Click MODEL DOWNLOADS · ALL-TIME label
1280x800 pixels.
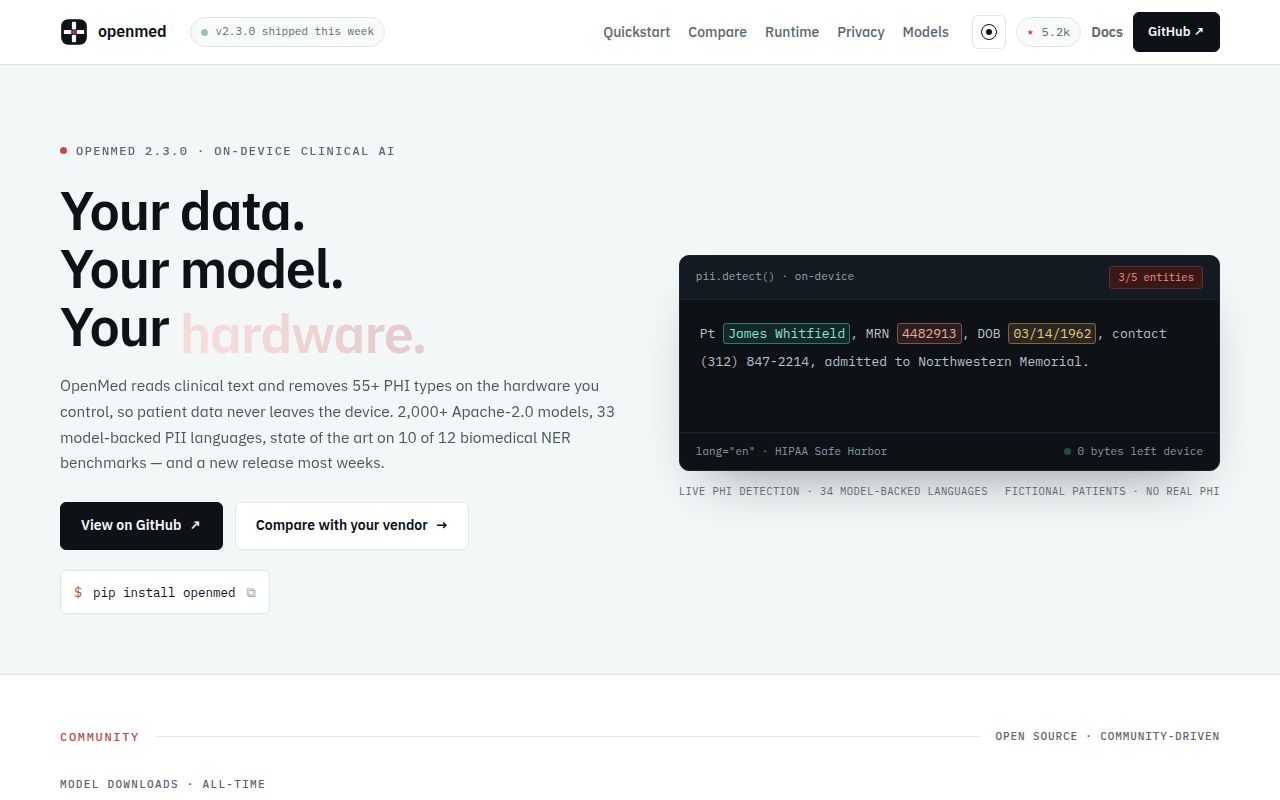point(163,784)
